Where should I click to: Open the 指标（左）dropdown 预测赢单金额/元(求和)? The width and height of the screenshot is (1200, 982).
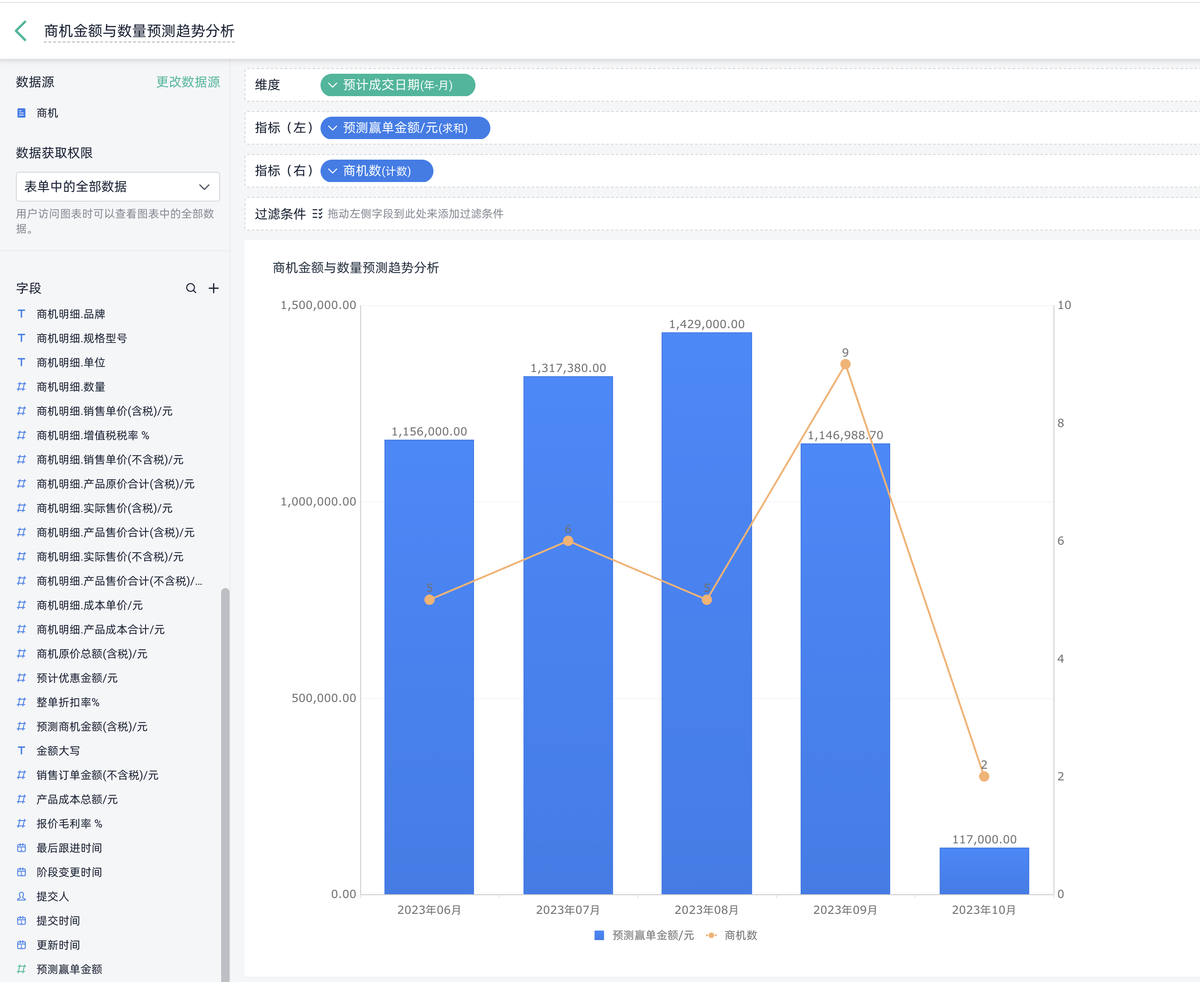tap(404, 128)
